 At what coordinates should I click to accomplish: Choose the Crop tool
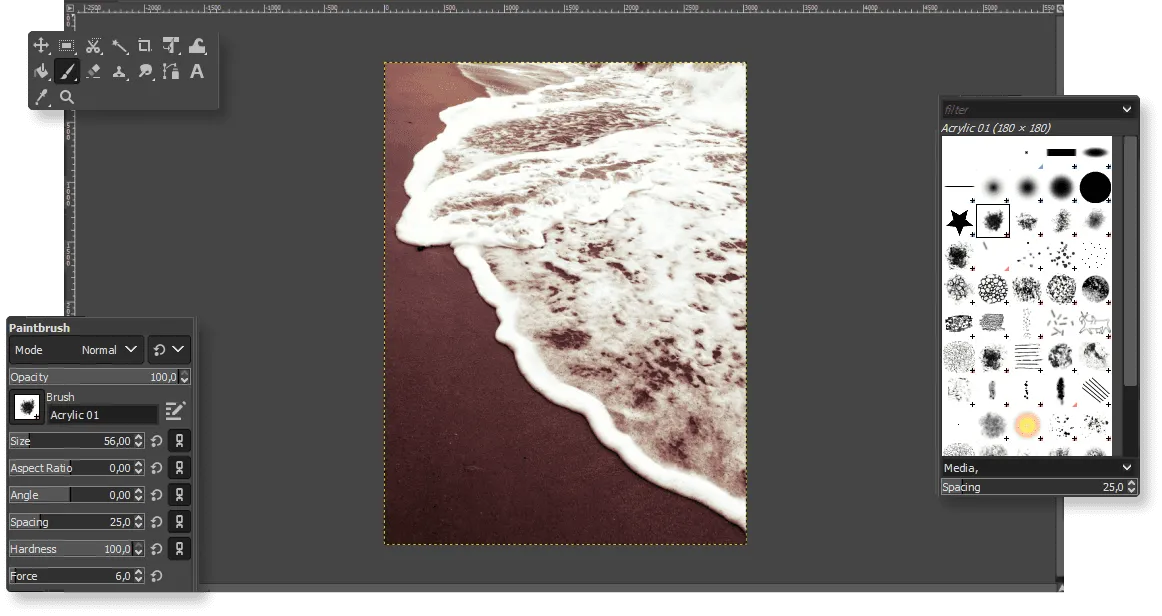(x=145, y=46)
